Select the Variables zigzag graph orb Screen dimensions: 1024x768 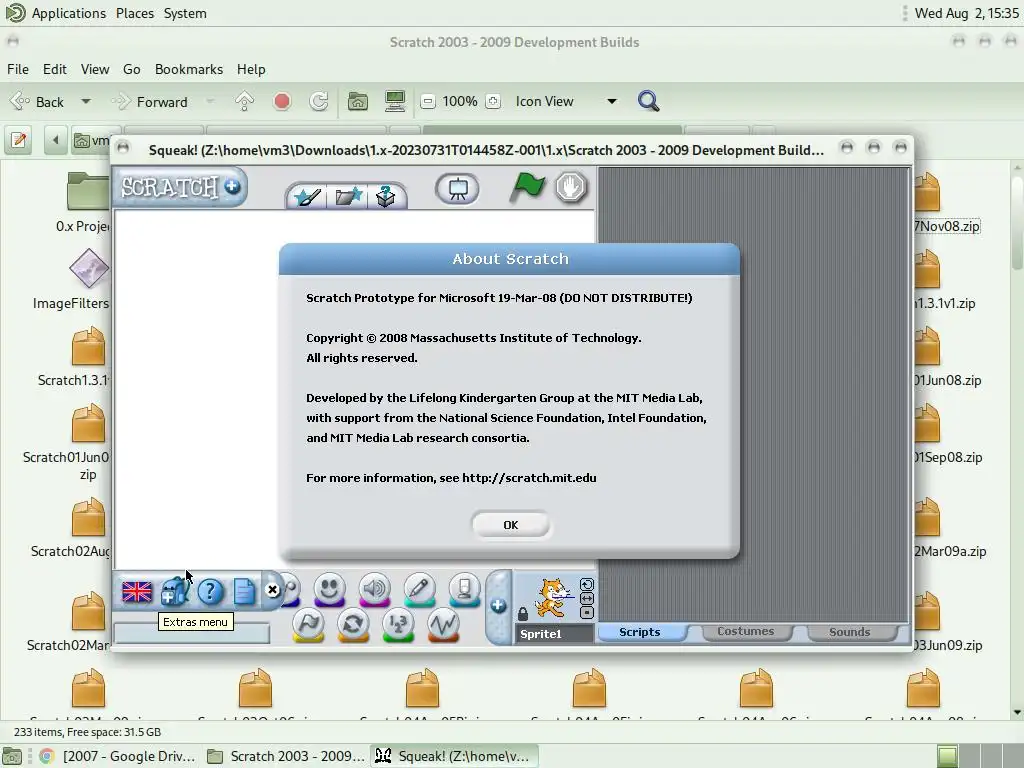click(443, 625)
